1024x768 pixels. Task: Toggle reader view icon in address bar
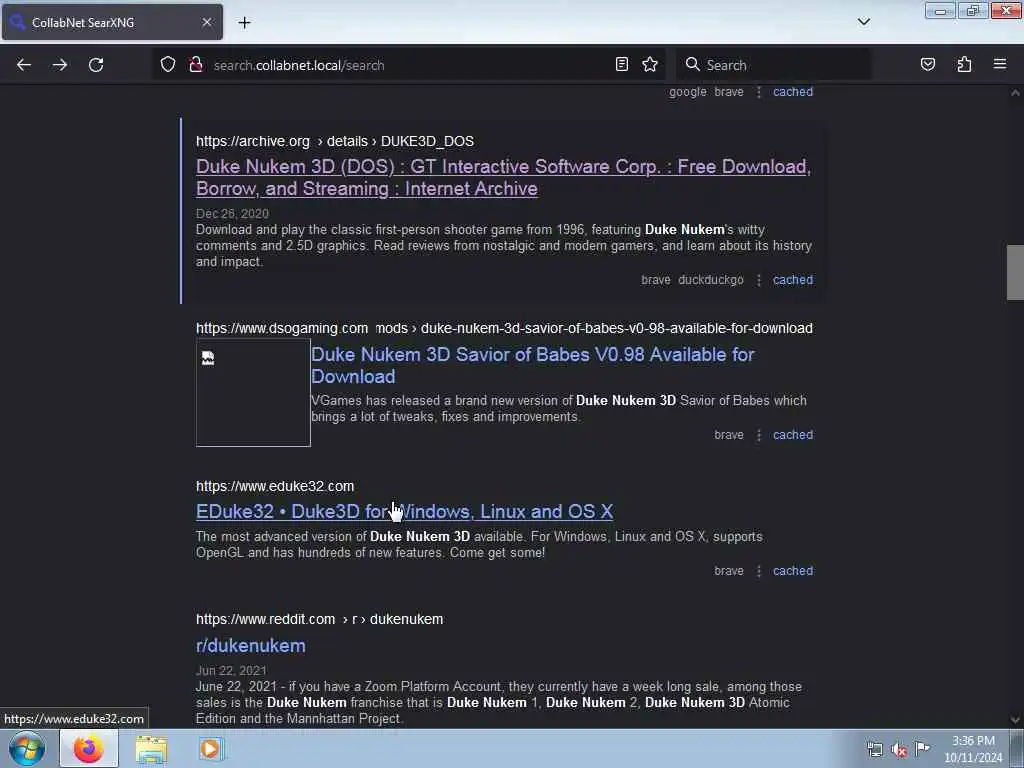(622, 64)
